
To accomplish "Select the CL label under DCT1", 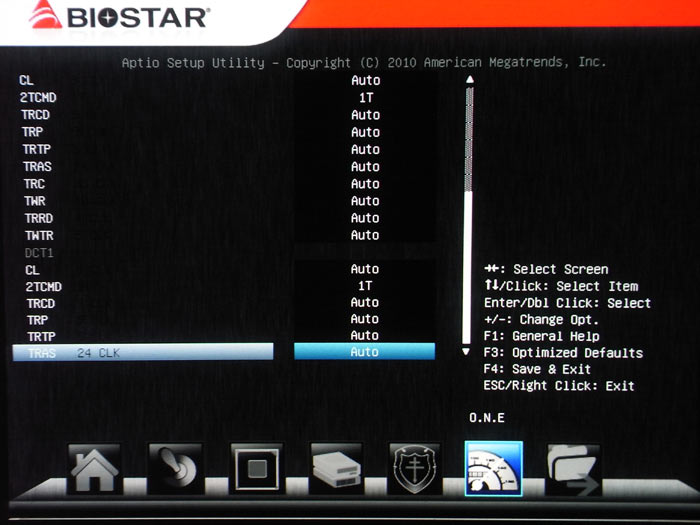I will 32,270.
